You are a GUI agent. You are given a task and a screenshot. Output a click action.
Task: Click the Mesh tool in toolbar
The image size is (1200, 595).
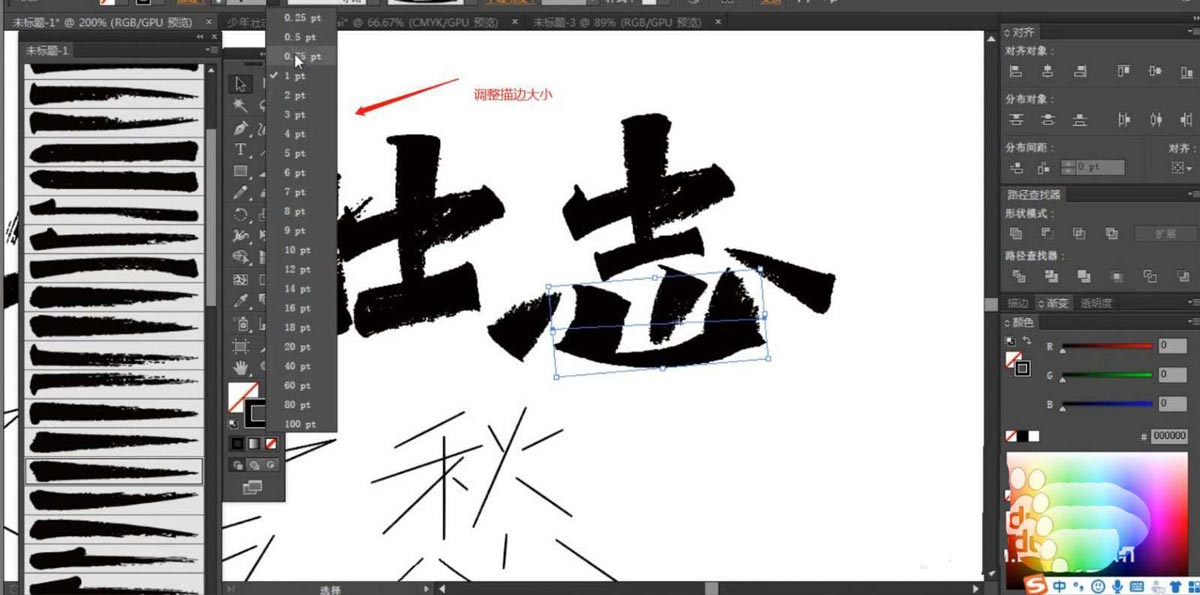pyautogui.click(x=241, y=280)
